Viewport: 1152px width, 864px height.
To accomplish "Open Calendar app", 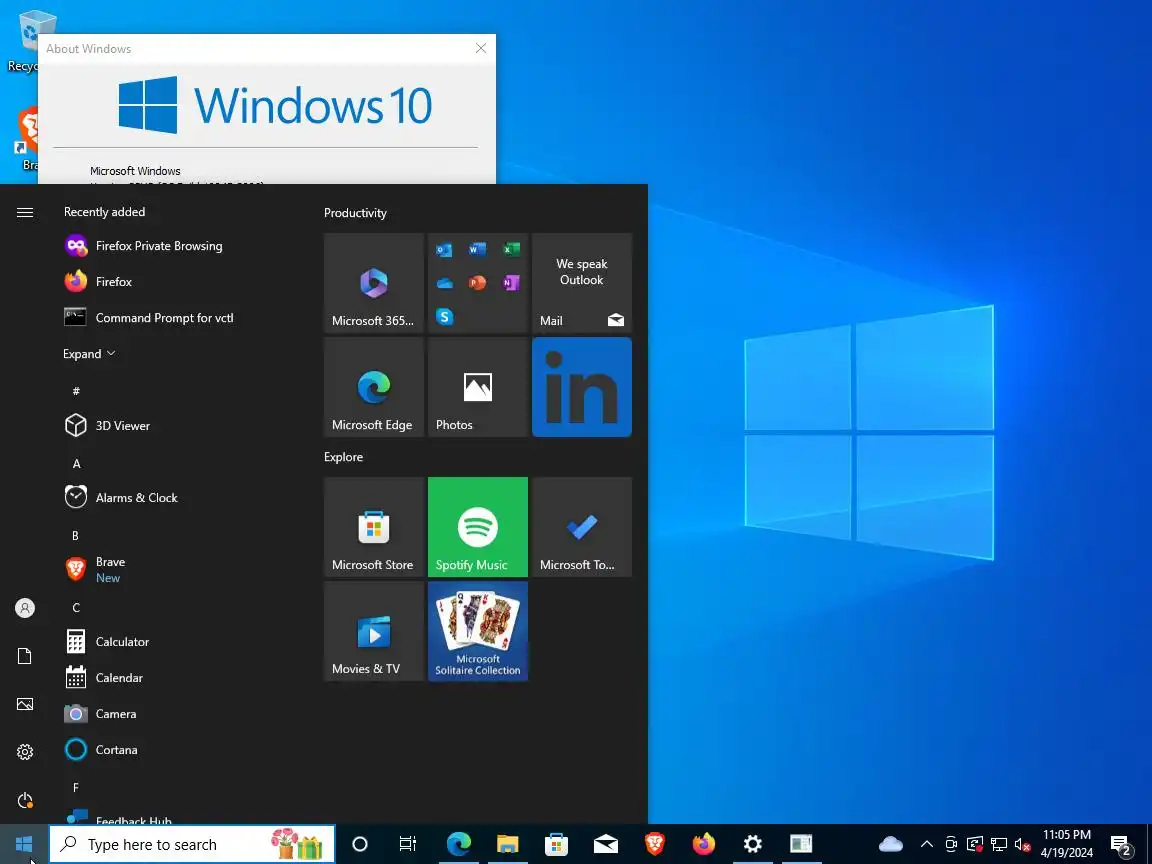I will click(x=179, y=677).
